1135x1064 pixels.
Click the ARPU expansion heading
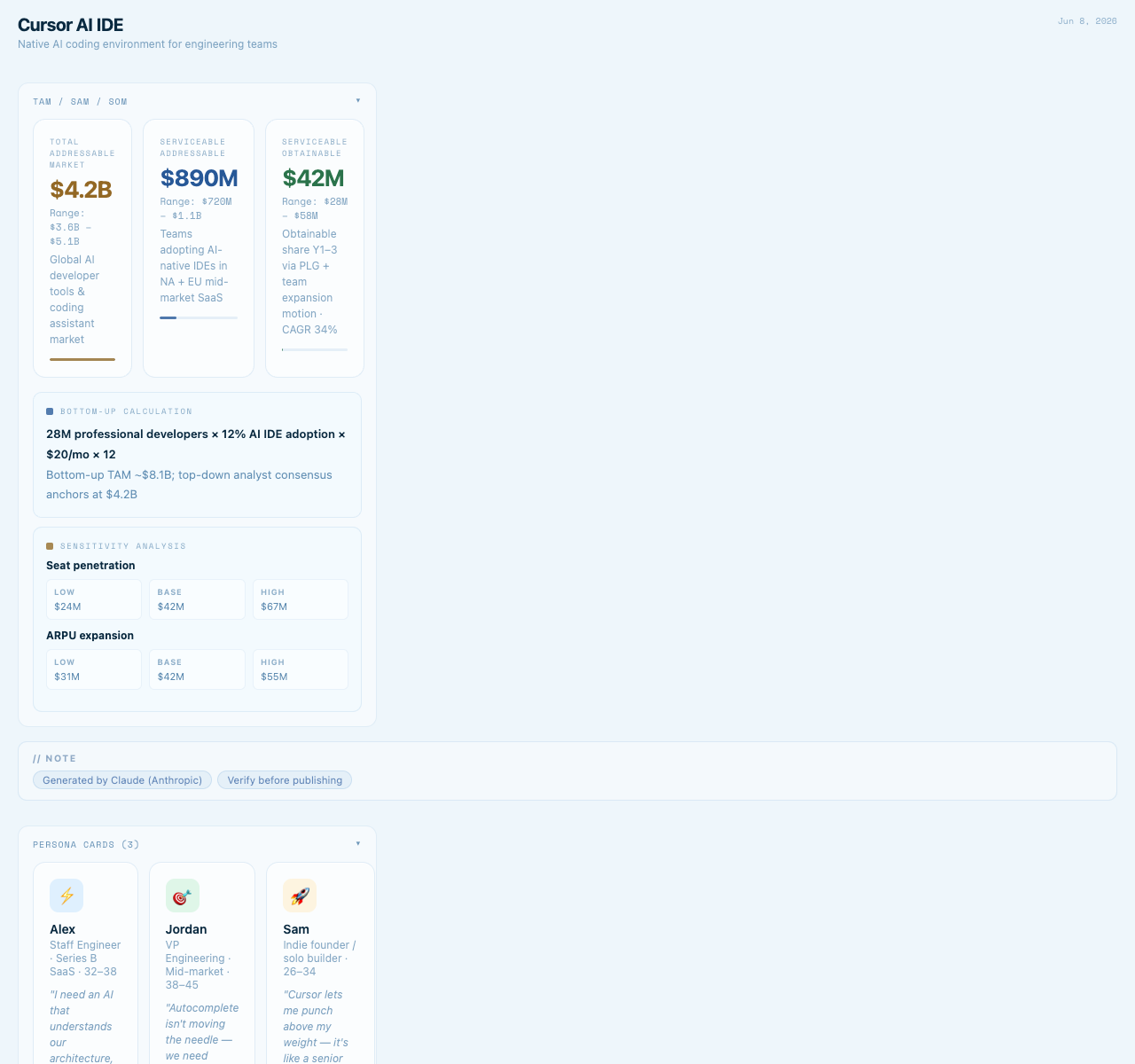coord(90,636)
